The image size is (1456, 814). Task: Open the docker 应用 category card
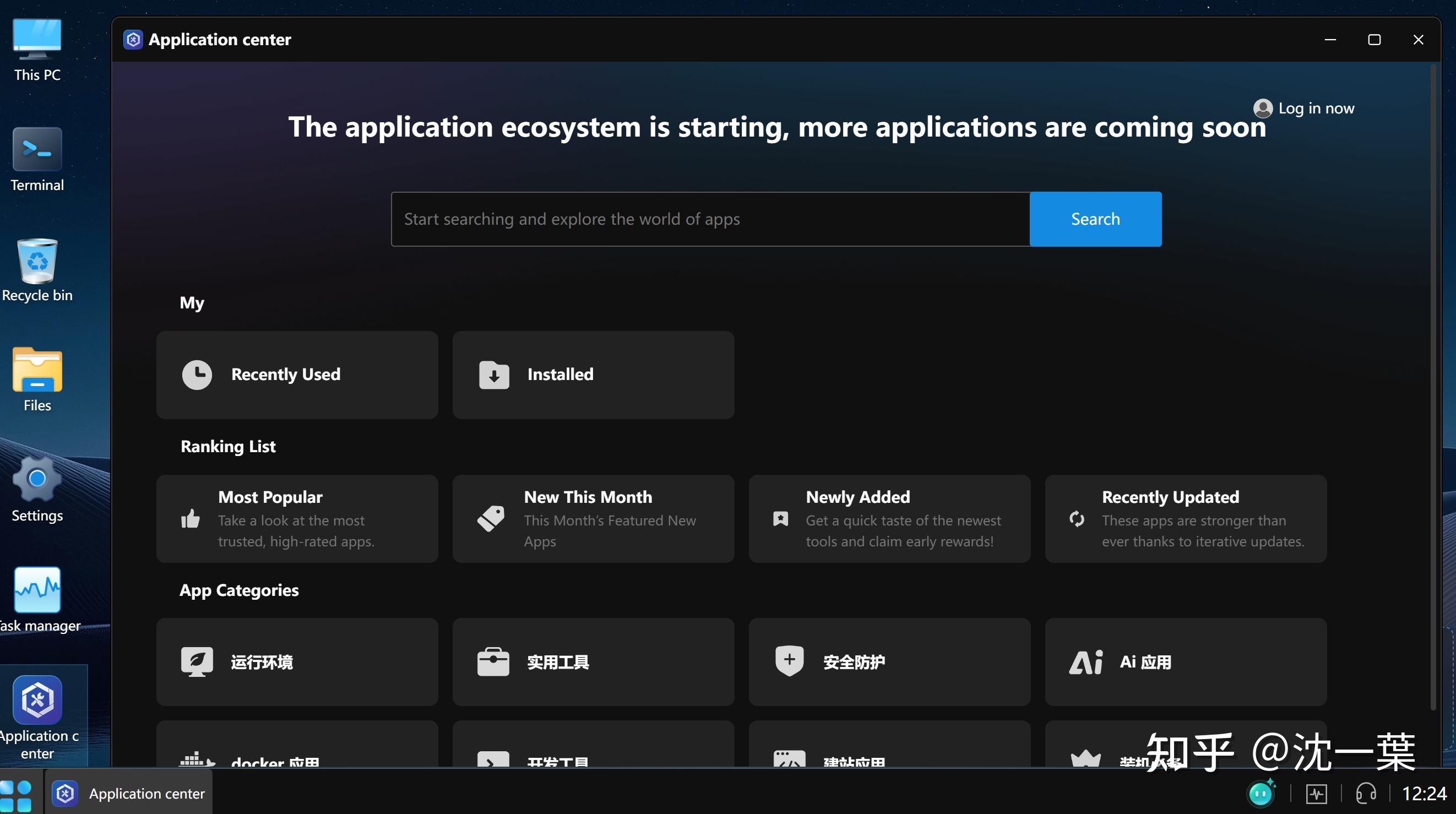(x=297, y=746)
